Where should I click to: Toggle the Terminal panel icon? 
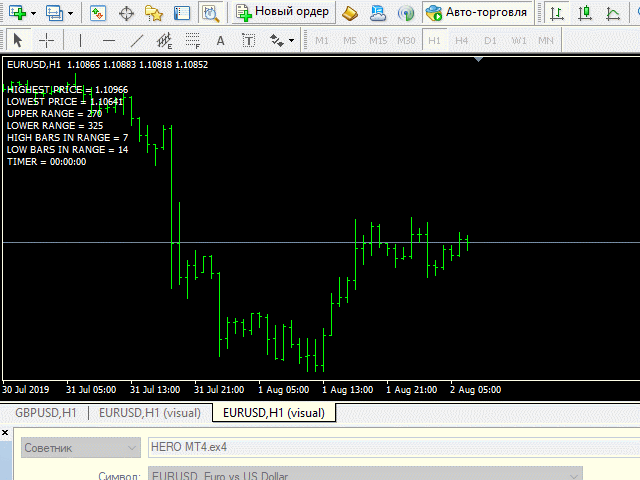coord(182,13)
